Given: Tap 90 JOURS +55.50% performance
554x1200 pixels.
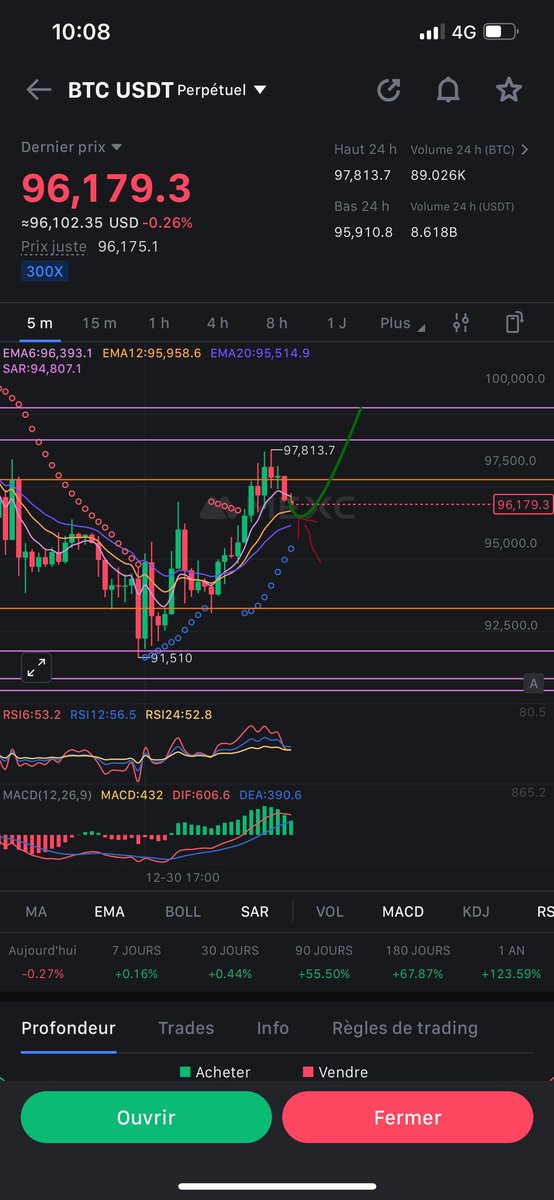Looking at the screenshot, I should (x=323, y=962).
